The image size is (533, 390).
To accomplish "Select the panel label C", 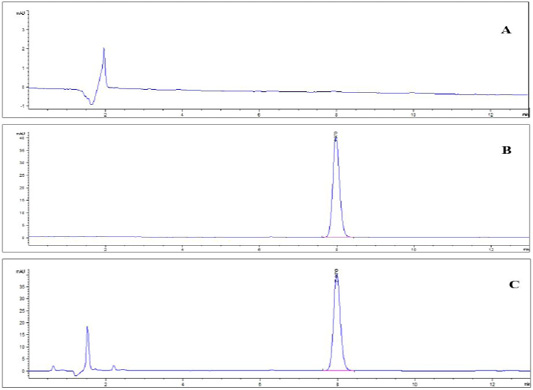I will [514, 284].
